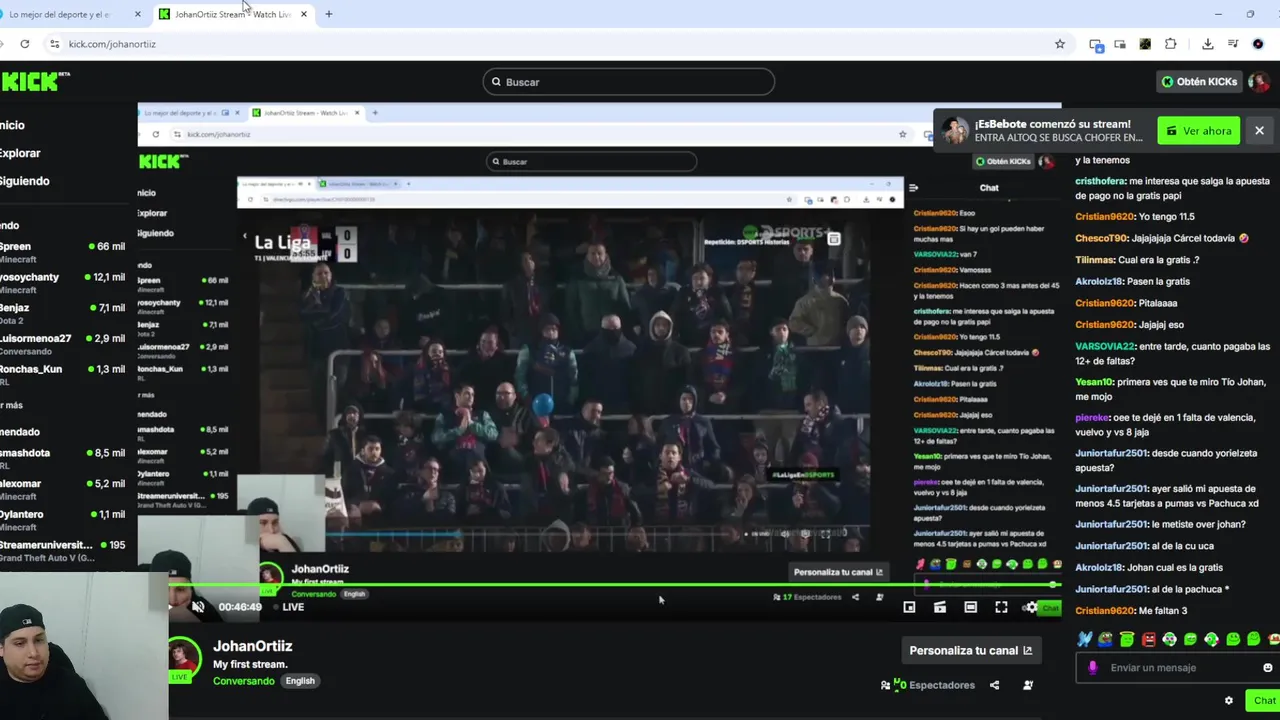1280x720 pixels.
Task: Click the Obtén KICKs button
Action: (x=1199, y=82)
